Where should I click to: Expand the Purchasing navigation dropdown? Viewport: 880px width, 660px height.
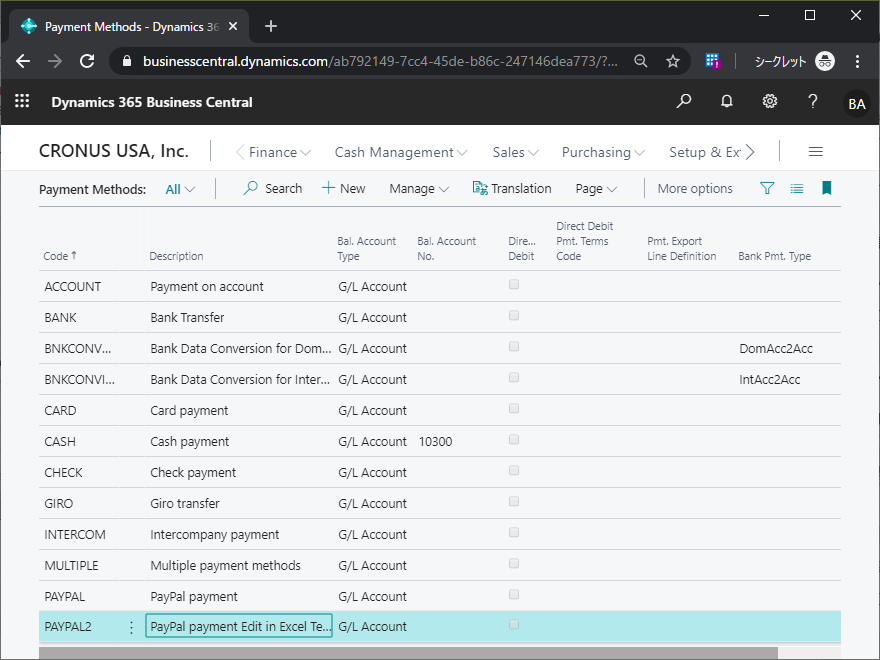point(603,152)
